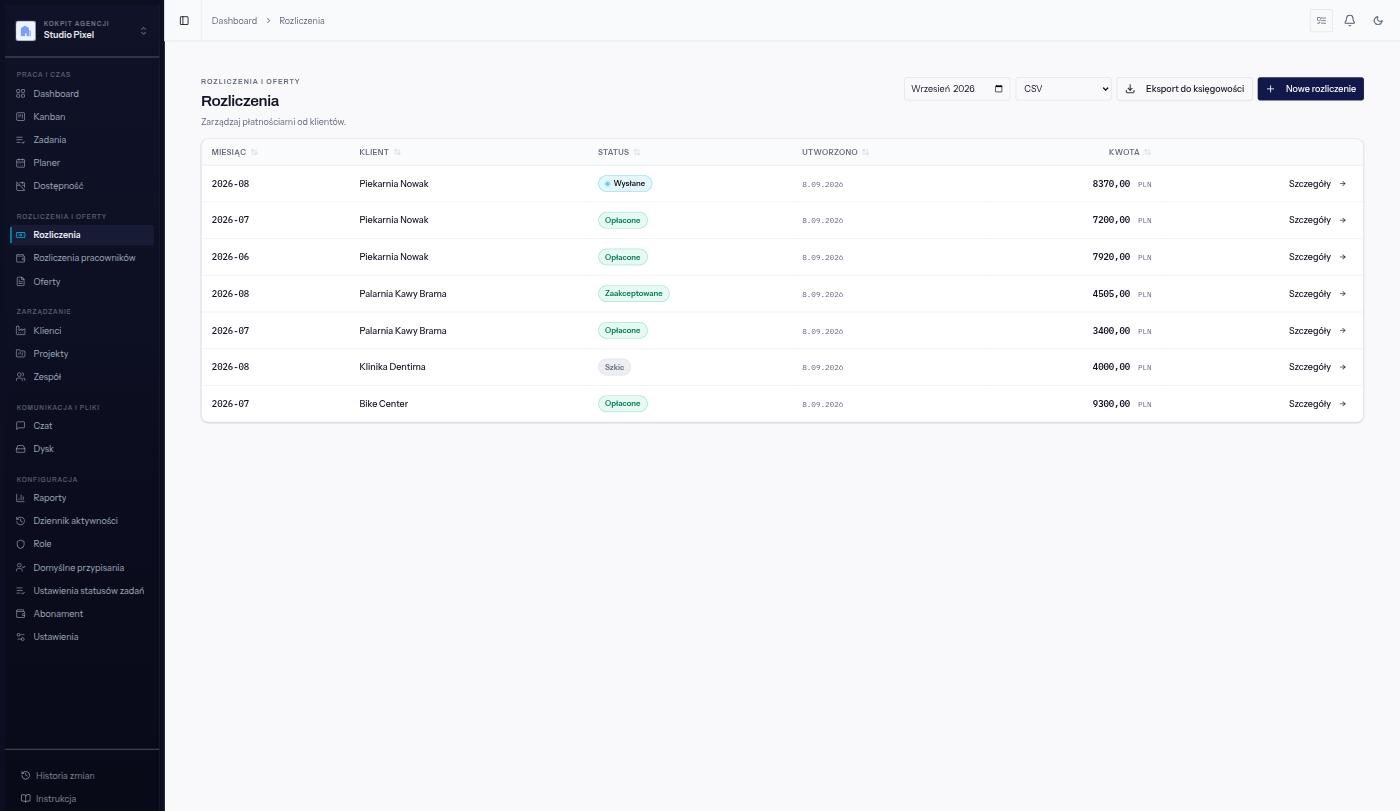
Task: Click the Nowe rozliczenie button
Action: pos(1310,89)
